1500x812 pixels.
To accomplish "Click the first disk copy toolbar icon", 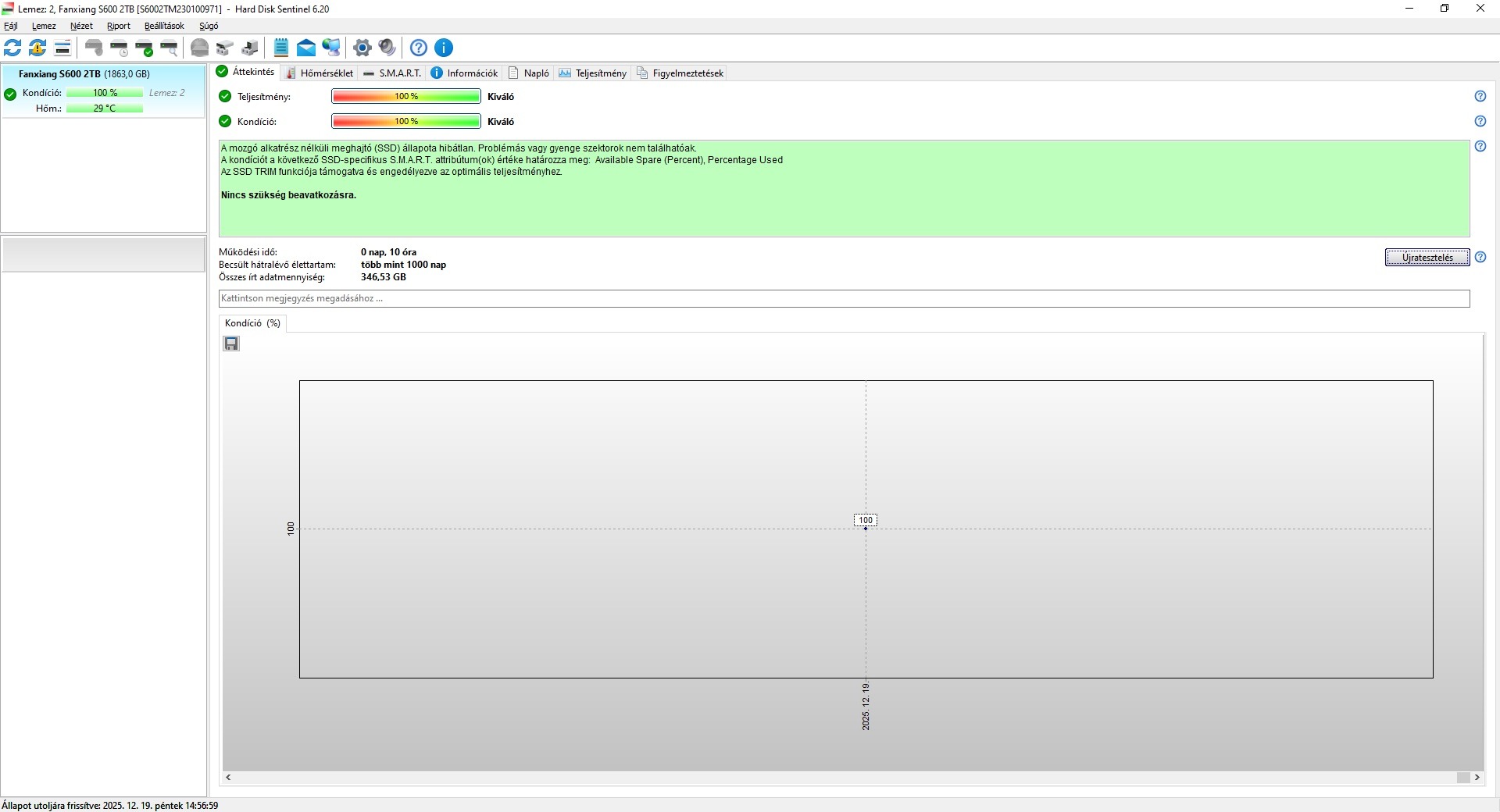I will (225, 48).
